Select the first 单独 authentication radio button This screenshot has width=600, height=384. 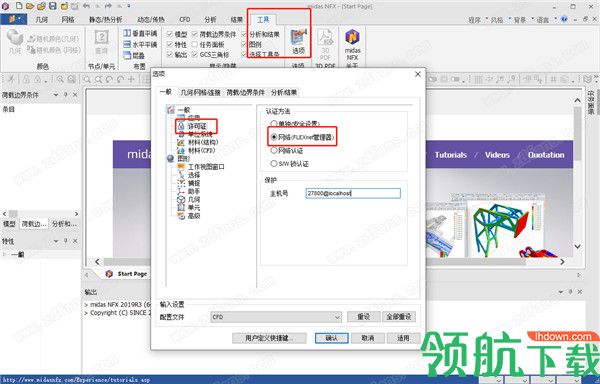tap(274, 124)
